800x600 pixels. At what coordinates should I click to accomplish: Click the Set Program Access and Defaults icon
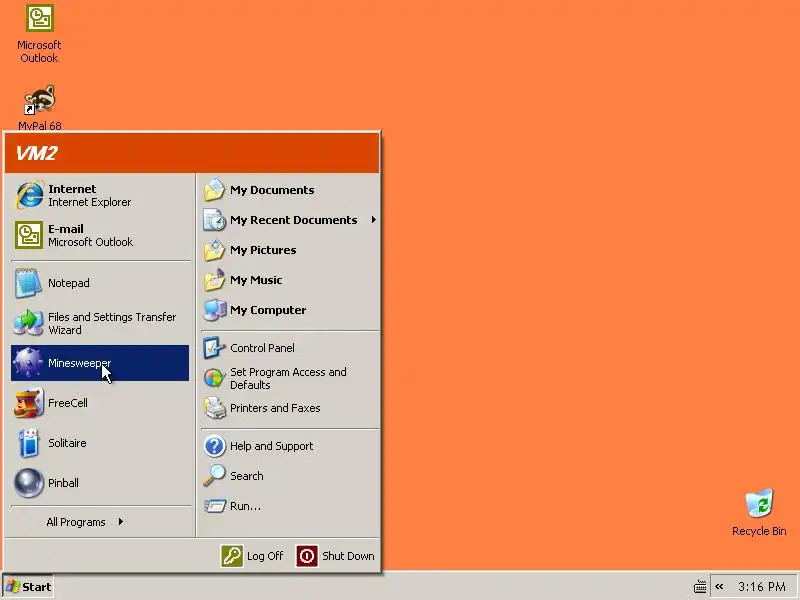214,378
